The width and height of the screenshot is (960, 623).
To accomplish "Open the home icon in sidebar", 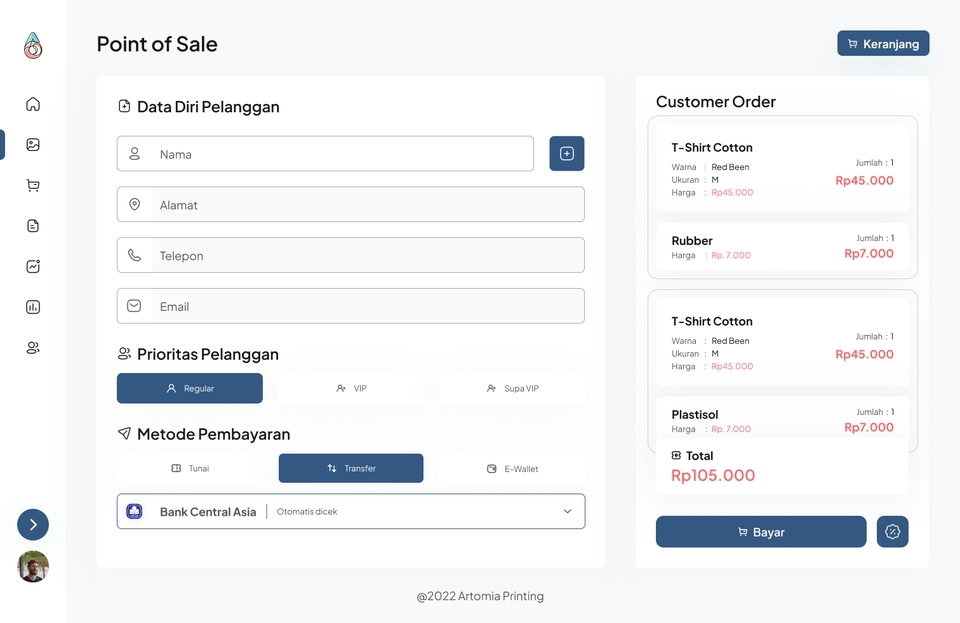I will click(33, 104).
